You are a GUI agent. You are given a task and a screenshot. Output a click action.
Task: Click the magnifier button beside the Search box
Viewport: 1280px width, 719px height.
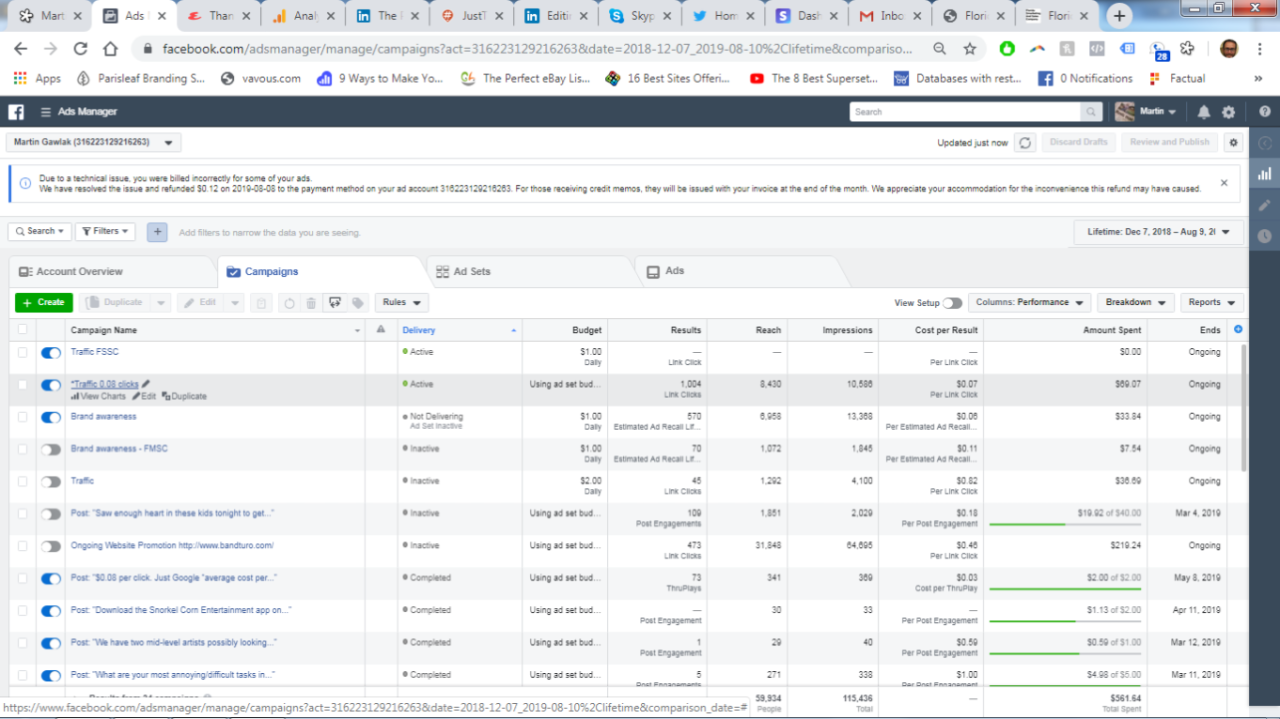point(1093,112)
